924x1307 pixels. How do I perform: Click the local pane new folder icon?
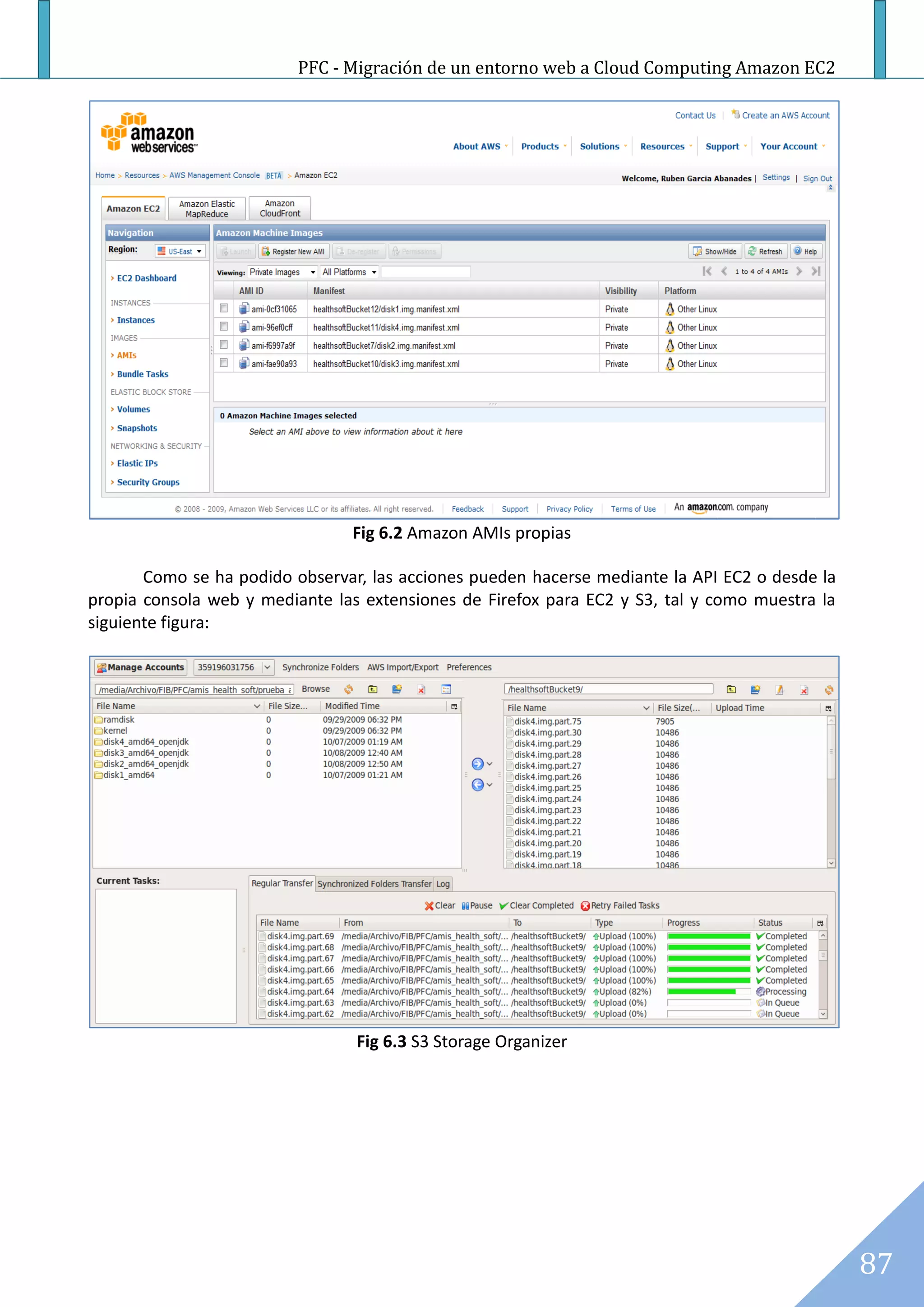[x=397, y=689]
